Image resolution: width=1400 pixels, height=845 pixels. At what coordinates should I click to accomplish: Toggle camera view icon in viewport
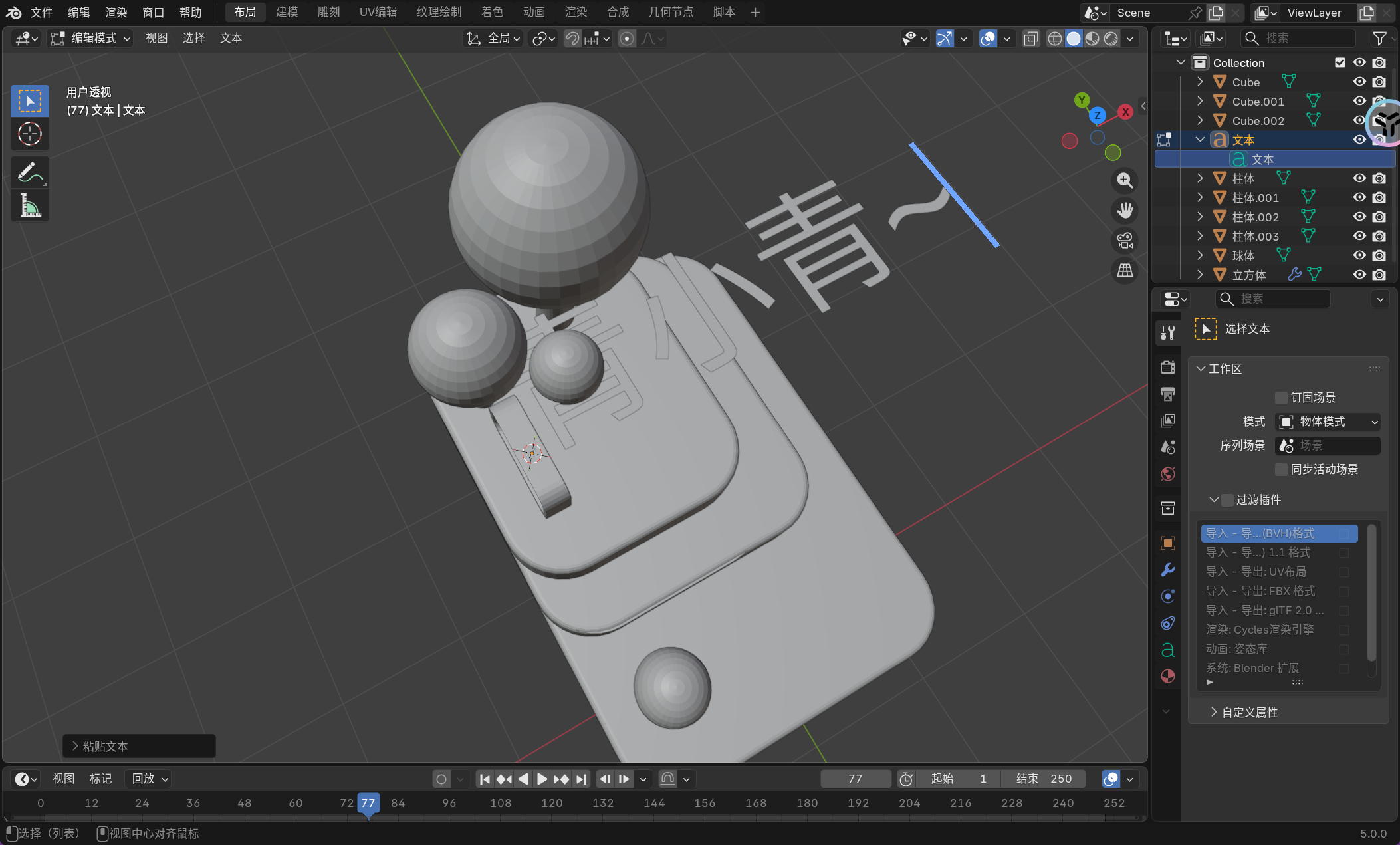(1125, 241)
